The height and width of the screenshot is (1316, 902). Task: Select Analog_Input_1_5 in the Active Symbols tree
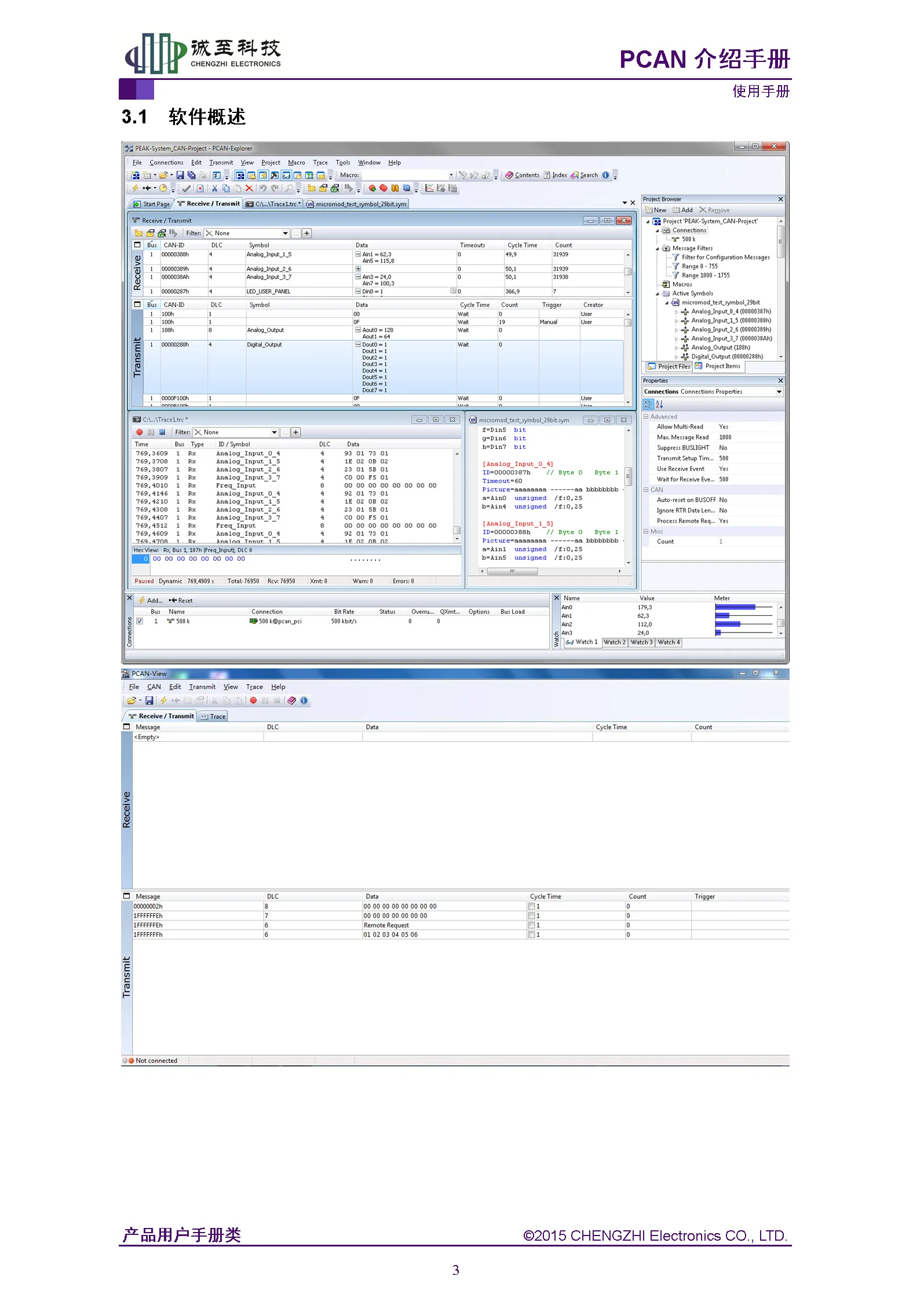(731, 320)
